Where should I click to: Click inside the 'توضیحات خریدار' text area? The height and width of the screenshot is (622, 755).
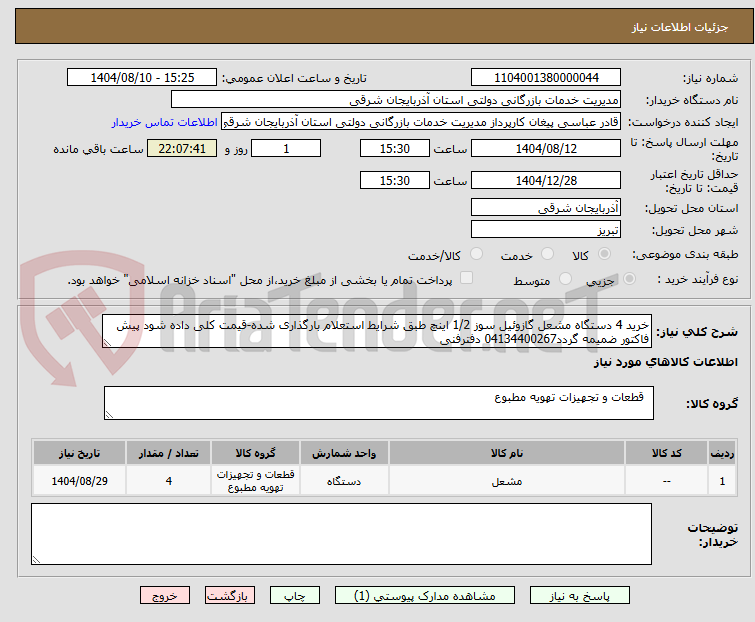[x=341, y=533]
